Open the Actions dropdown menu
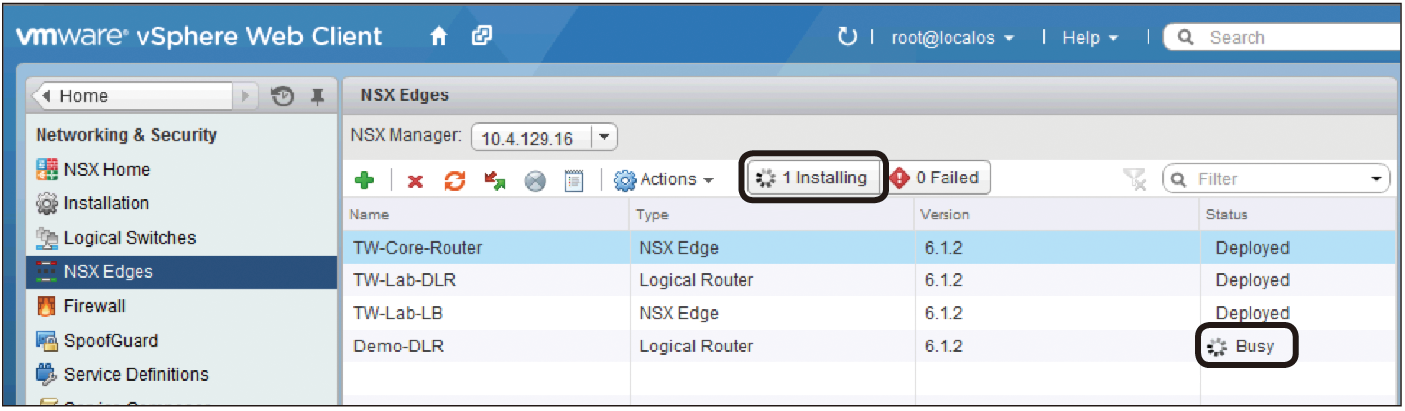 (665, 180)
